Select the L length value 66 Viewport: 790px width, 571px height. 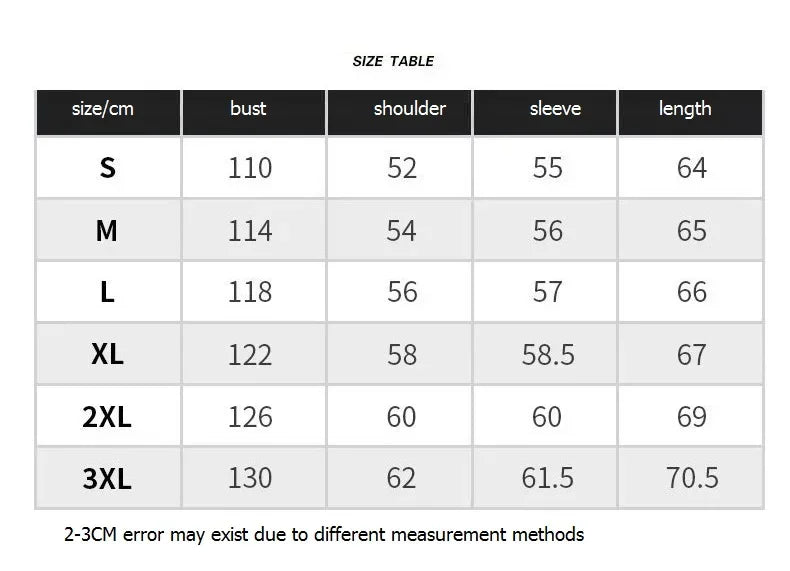coord(692,292)
